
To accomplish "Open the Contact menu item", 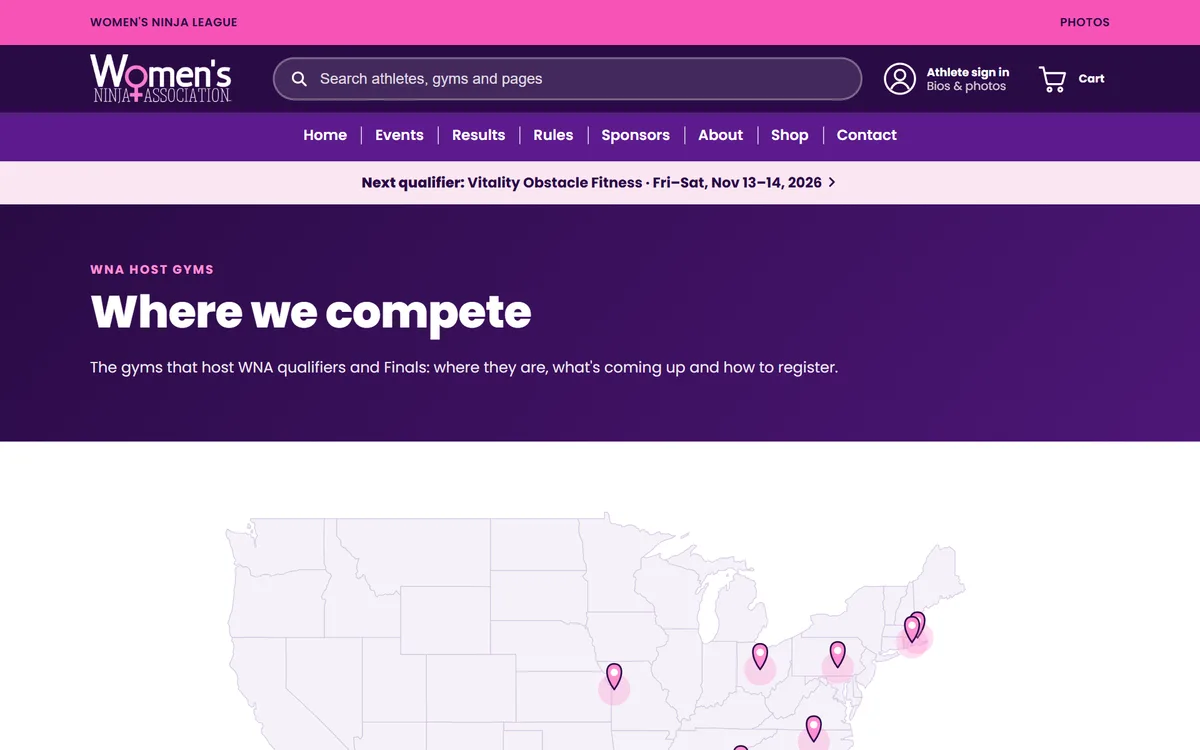I will [866, 135].
